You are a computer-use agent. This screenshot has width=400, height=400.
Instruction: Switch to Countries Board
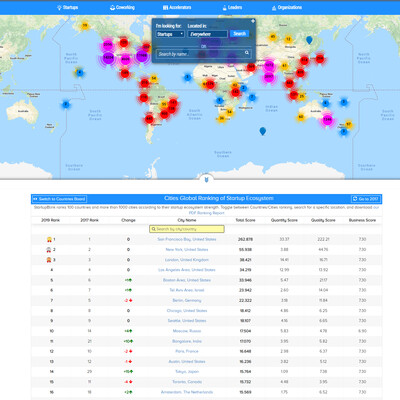59,199
